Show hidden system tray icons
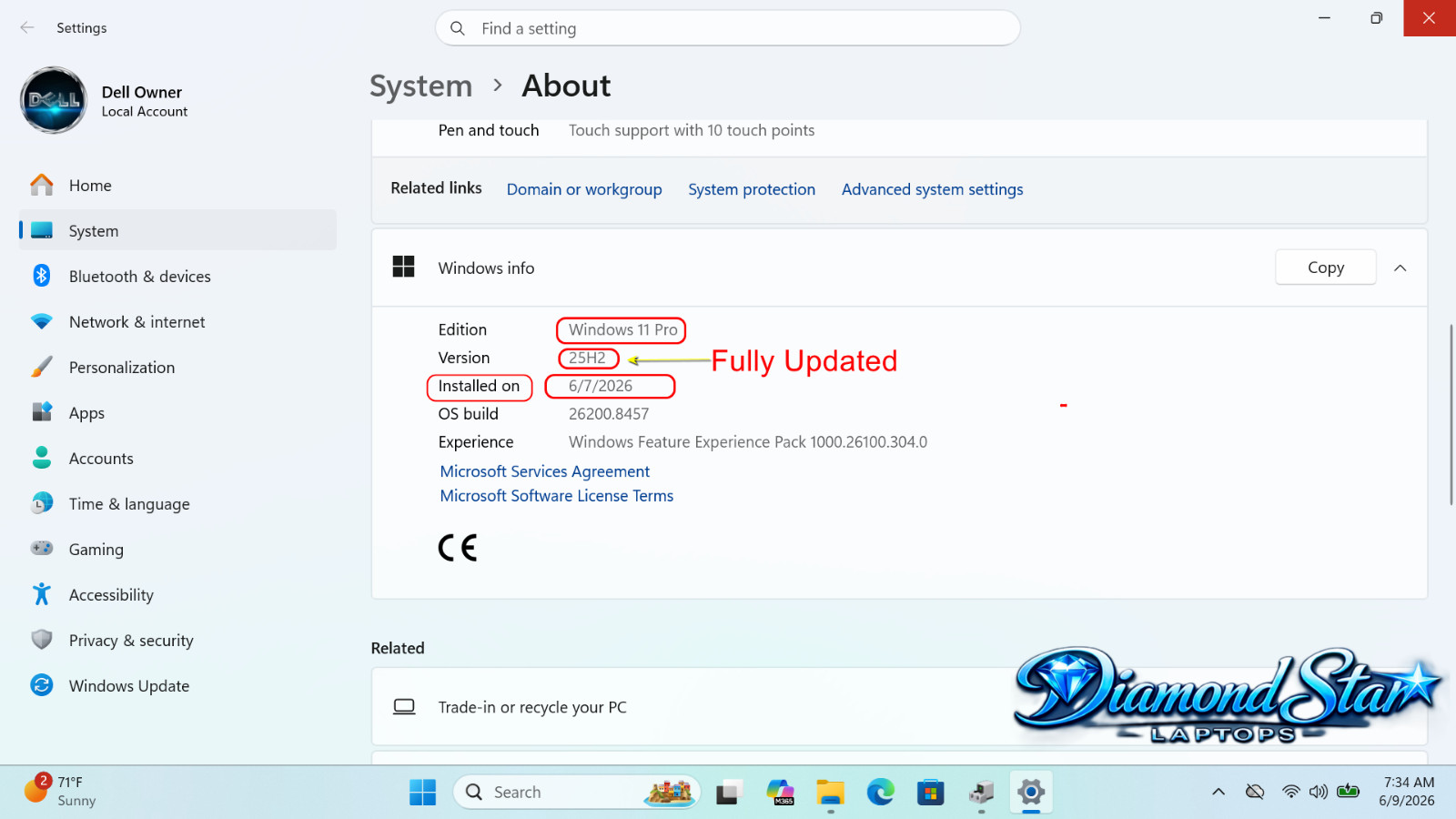1456x819 pixels. (x=1218, y=792)
